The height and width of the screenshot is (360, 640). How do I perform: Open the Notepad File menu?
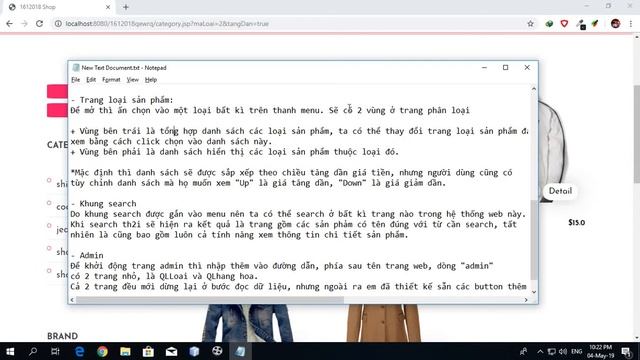[x=76, y=80]
